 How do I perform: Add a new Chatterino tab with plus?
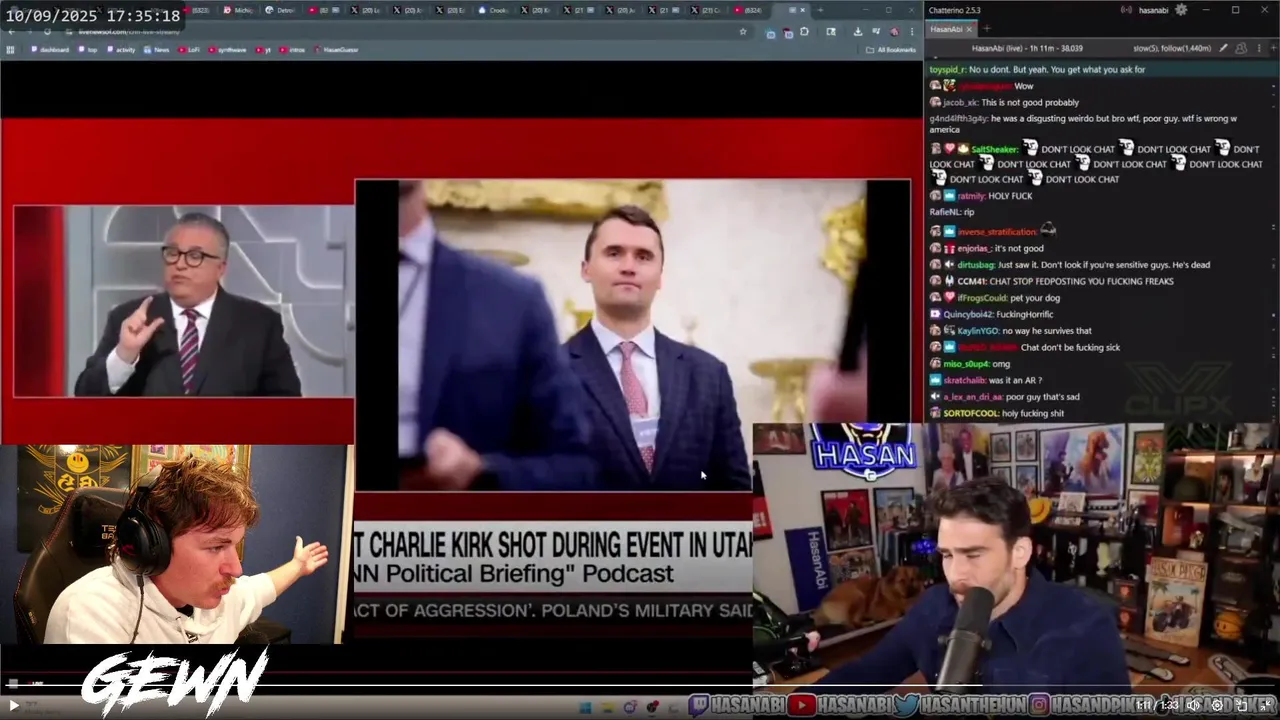tap(987, 29)
